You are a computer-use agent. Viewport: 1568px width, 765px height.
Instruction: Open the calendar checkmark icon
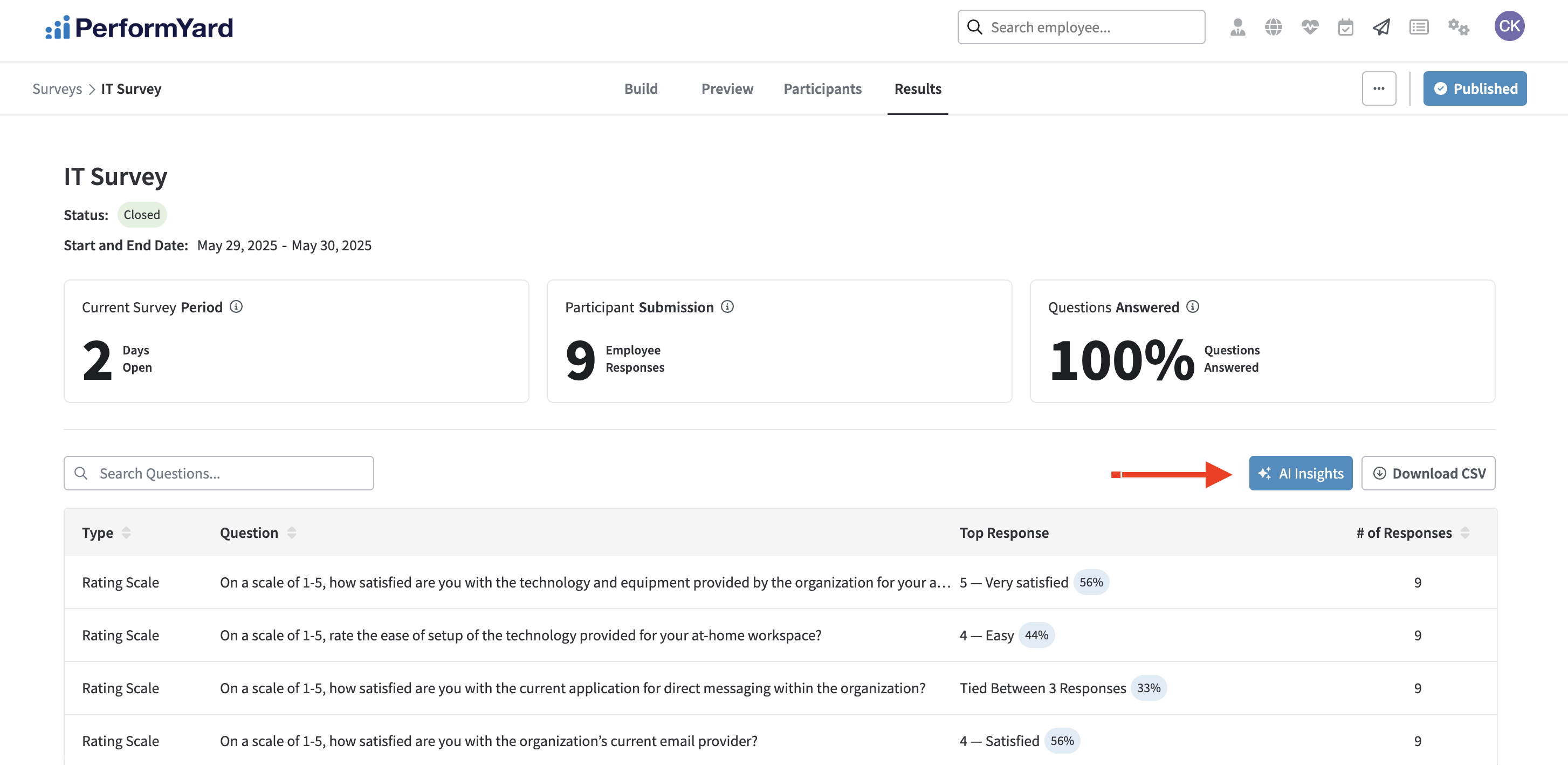click(1345, 28)
